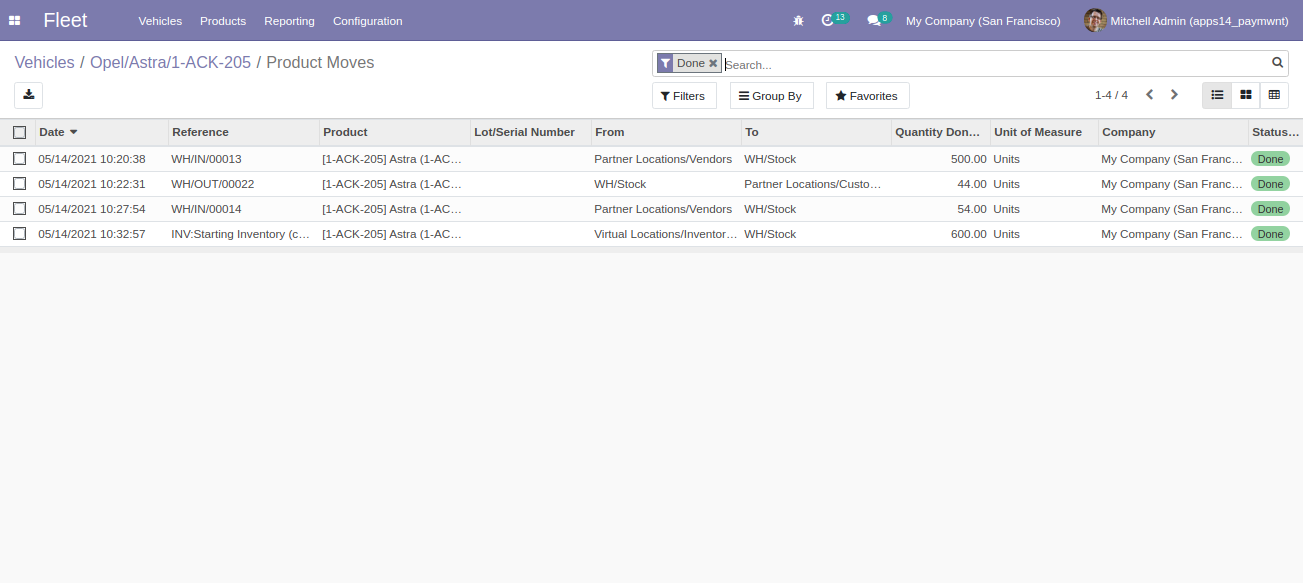
Task: Open the Favorites dropdown
Action: (x=866, y=96)
